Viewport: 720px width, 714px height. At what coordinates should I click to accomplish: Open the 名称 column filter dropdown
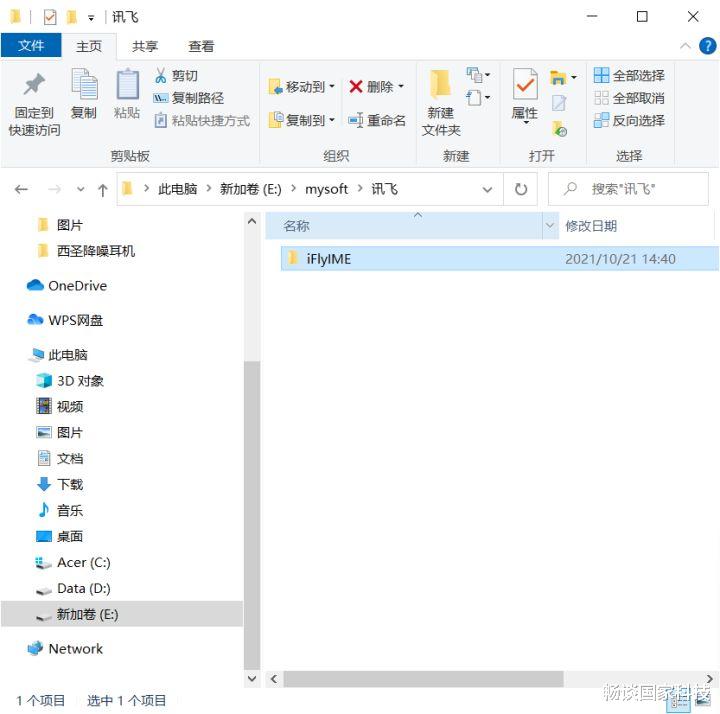point(550,225)
